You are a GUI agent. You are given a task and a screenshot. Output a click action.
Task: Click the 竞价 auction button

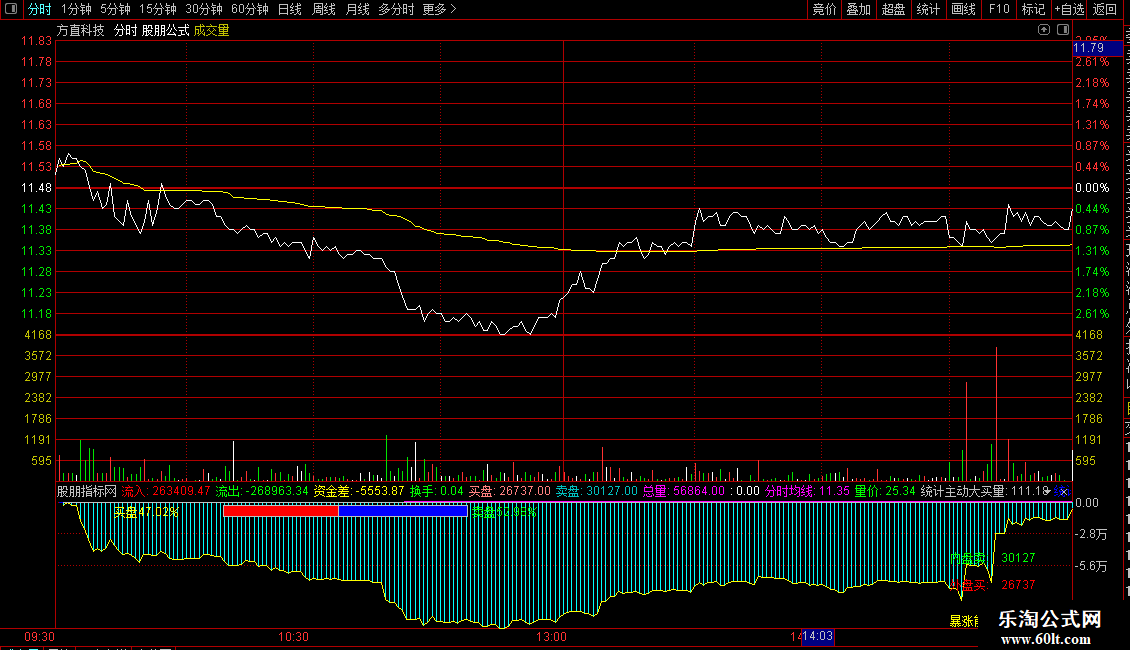click(824, 9)
